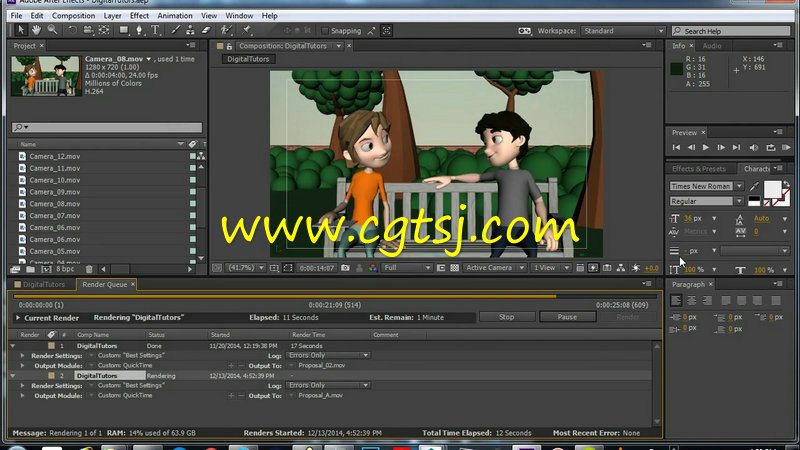This screenshot has width=800, height=450.
Task: Toggle pixel aspect ratio correction
Action: [580, 268]
